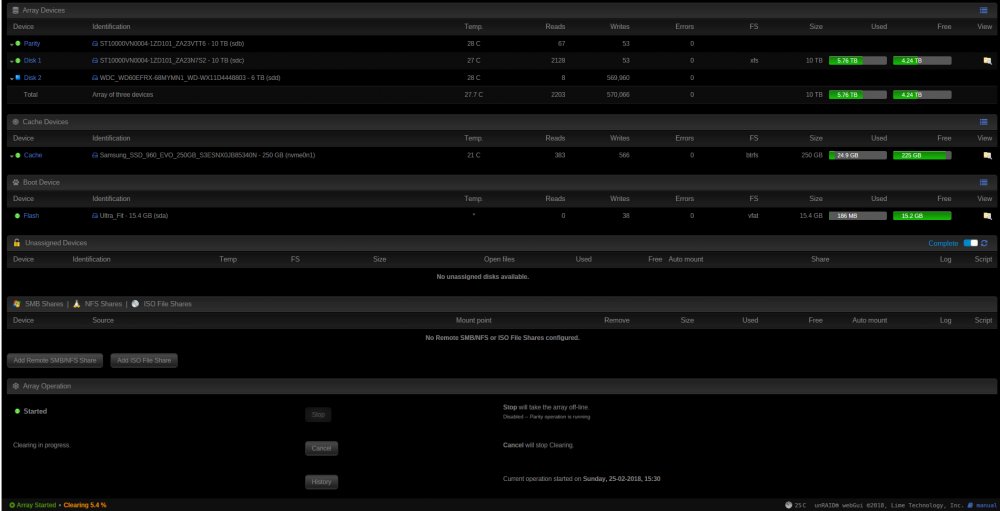Image resolution: width=1000 pixels, height=511 pixels.
Task: Click Disk 1 free space bar 4.24 TB
Action: (x=922, y=61)
